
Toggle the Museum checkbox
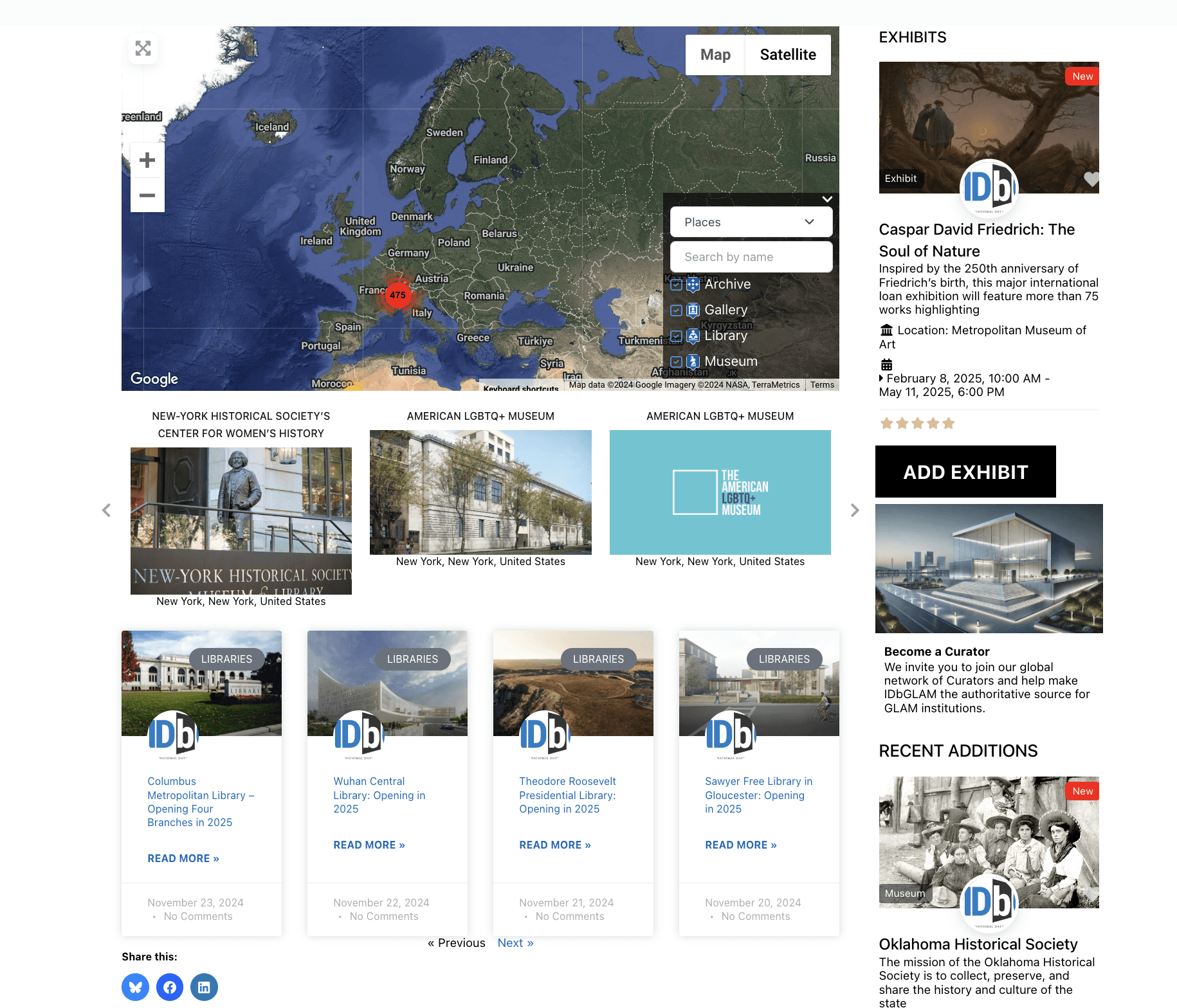tap(676, 362)
